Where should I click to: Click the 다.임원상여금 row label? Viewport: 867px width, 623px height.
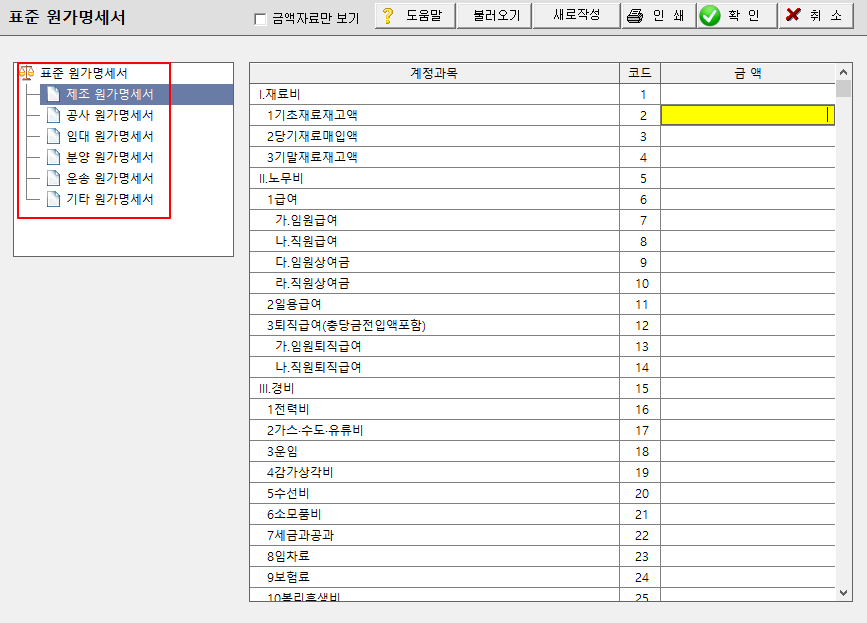(x=312, y=262)
